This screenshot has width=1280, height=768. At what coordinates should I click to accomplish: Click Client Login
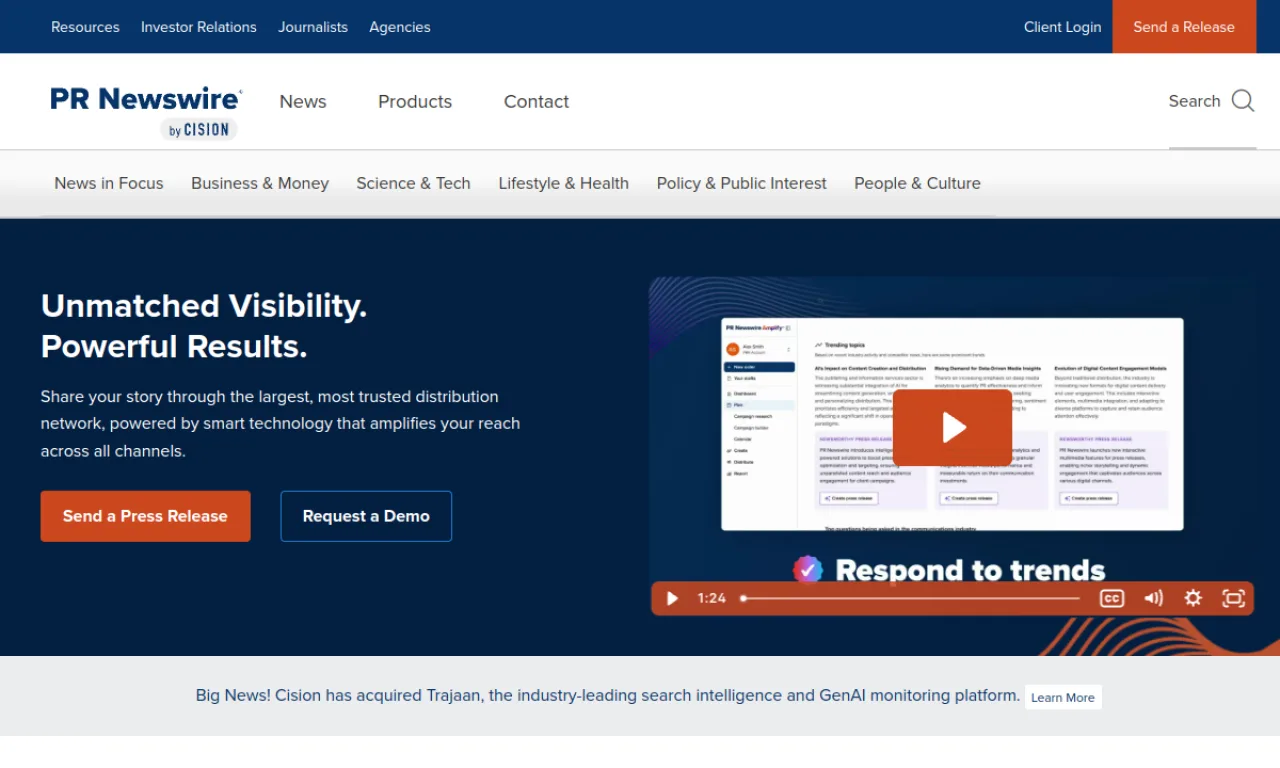[1062, 27]
